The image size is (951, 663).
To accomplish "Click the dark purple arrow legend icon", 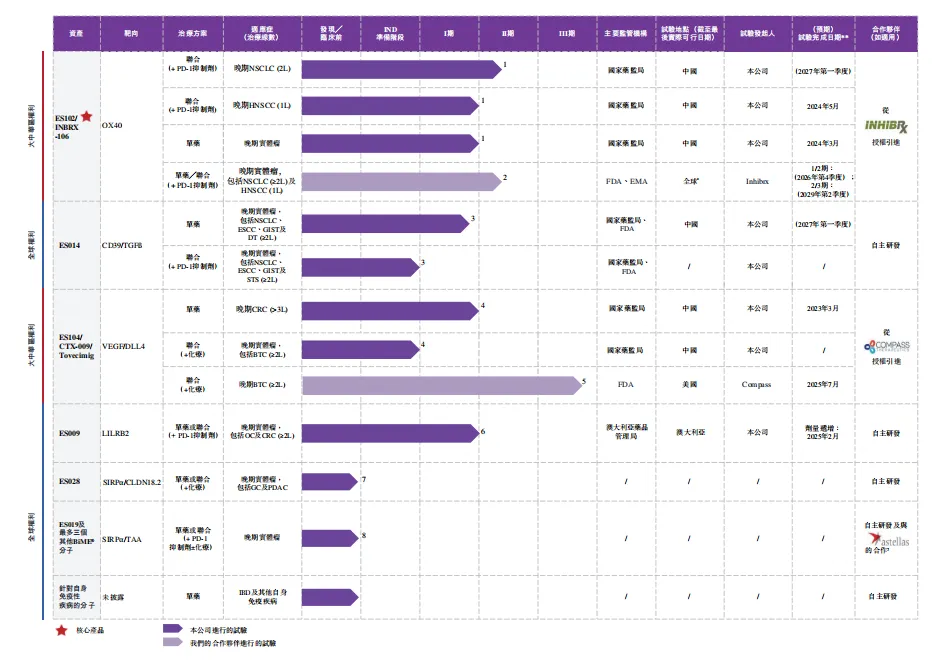I will click(x=172, y=629).
